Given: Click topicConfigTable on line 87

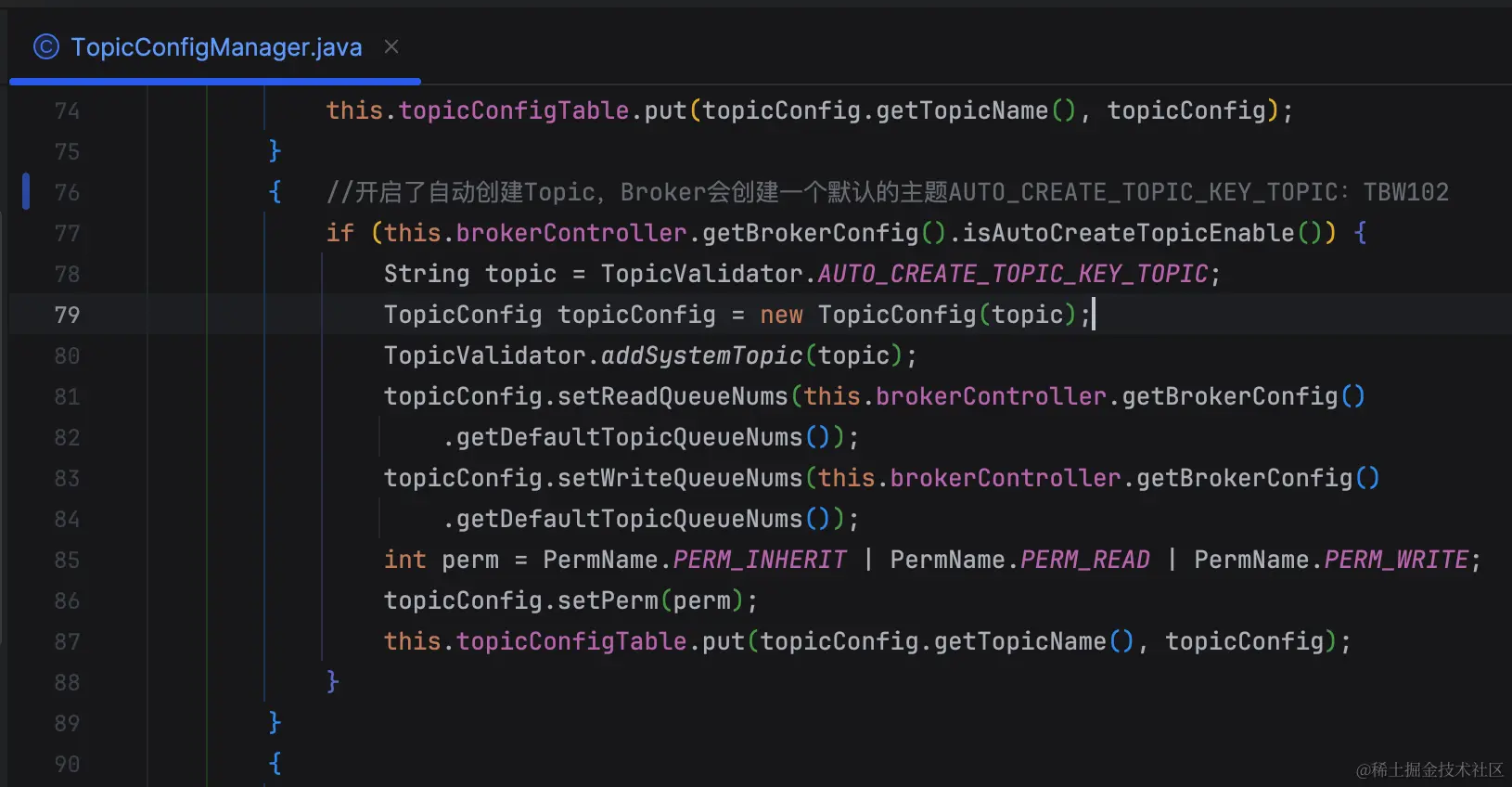Looking at the screenshot, I should (x=571, y=641).
